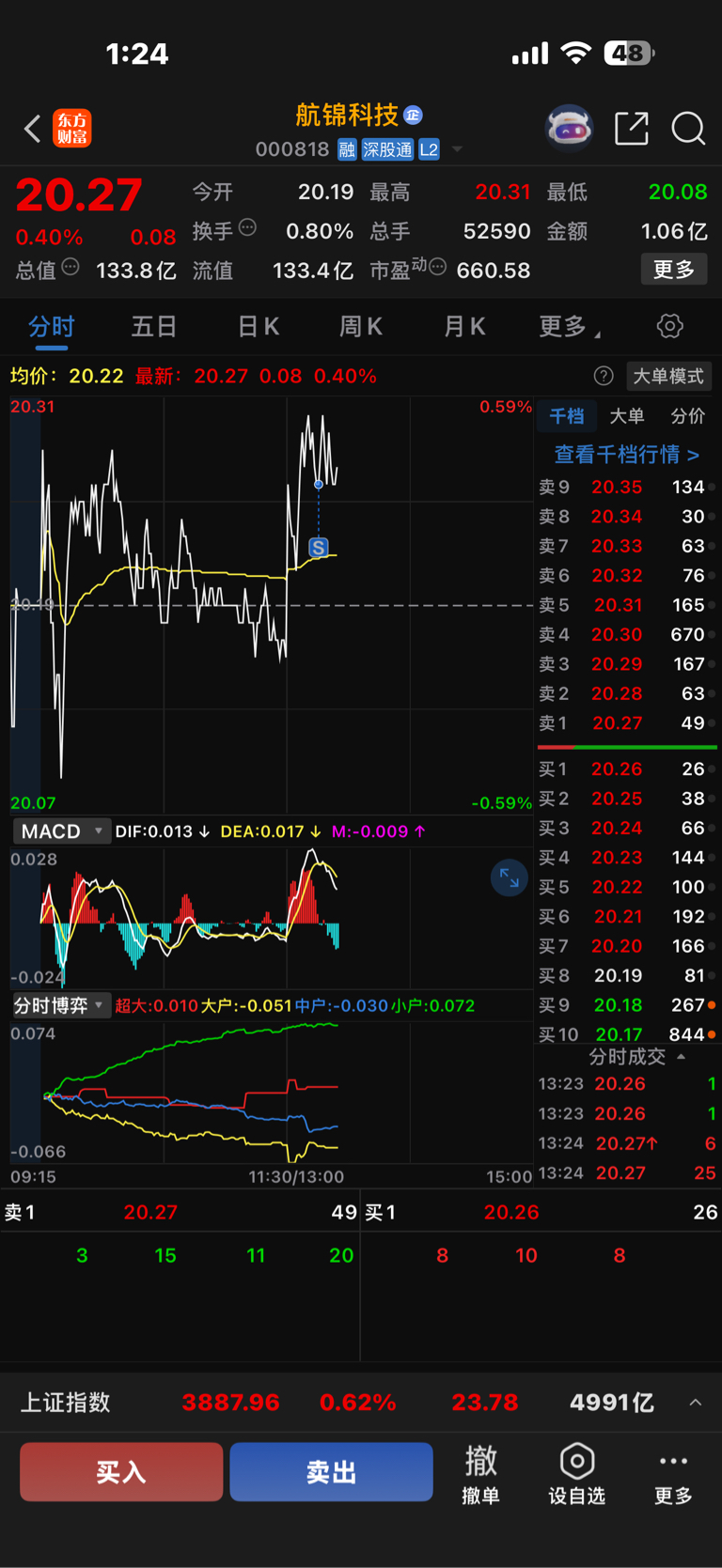Image resolution: width=722 pixels, height=1568 pixels.
Task: Tap the 深股通 badge
Action: [x=388, y=149]
